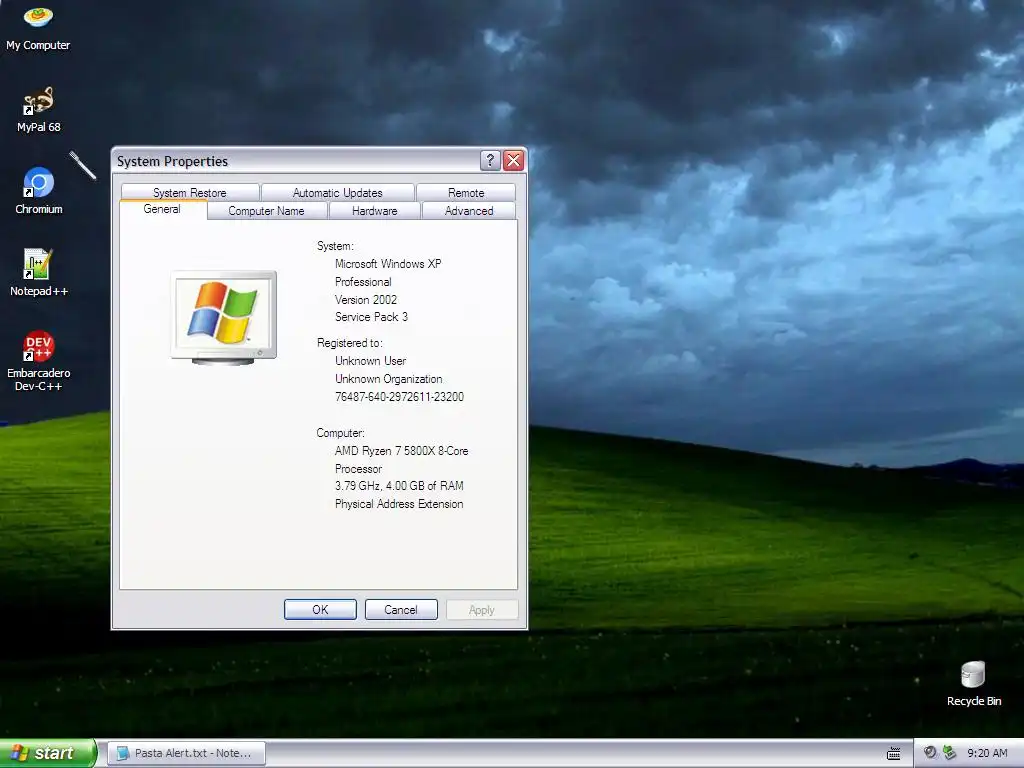Switch to the System Restore tab
1024x768 pixels.
(x=189, y=193)
